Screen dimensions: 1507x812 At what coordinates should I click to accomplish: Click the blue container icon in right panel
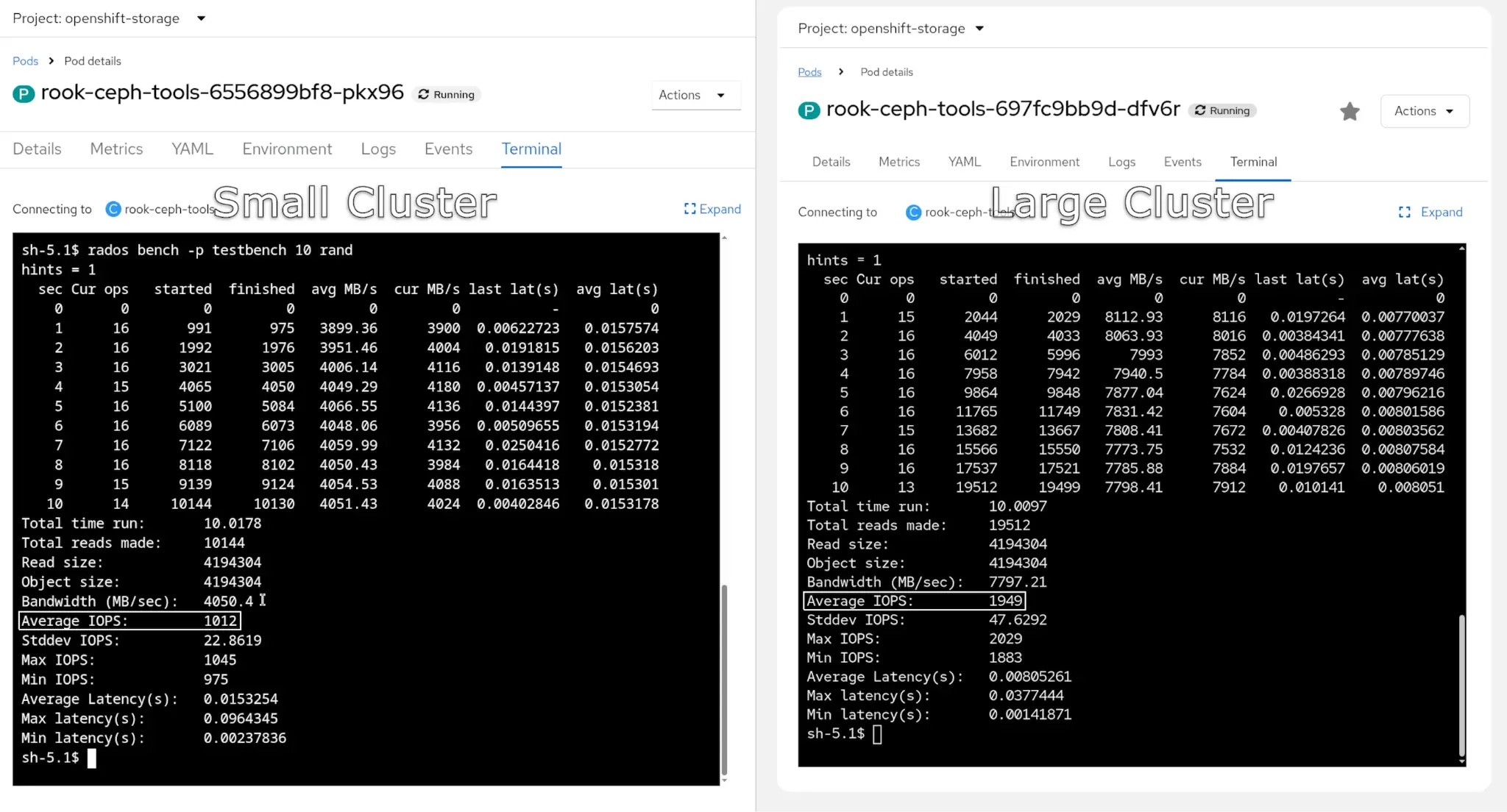[913, 212]
